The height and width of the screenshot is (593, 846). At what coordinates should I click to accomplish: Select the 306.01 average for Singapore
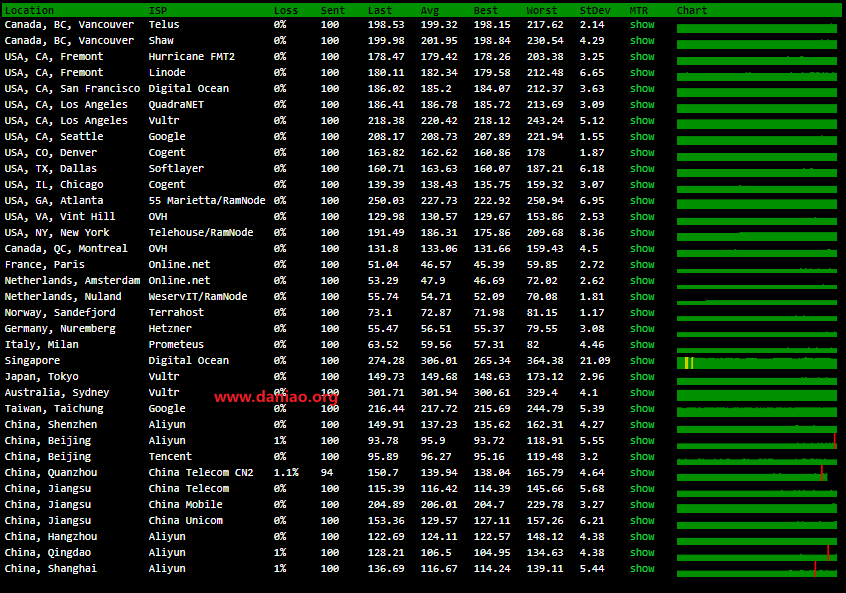[439, 361]
